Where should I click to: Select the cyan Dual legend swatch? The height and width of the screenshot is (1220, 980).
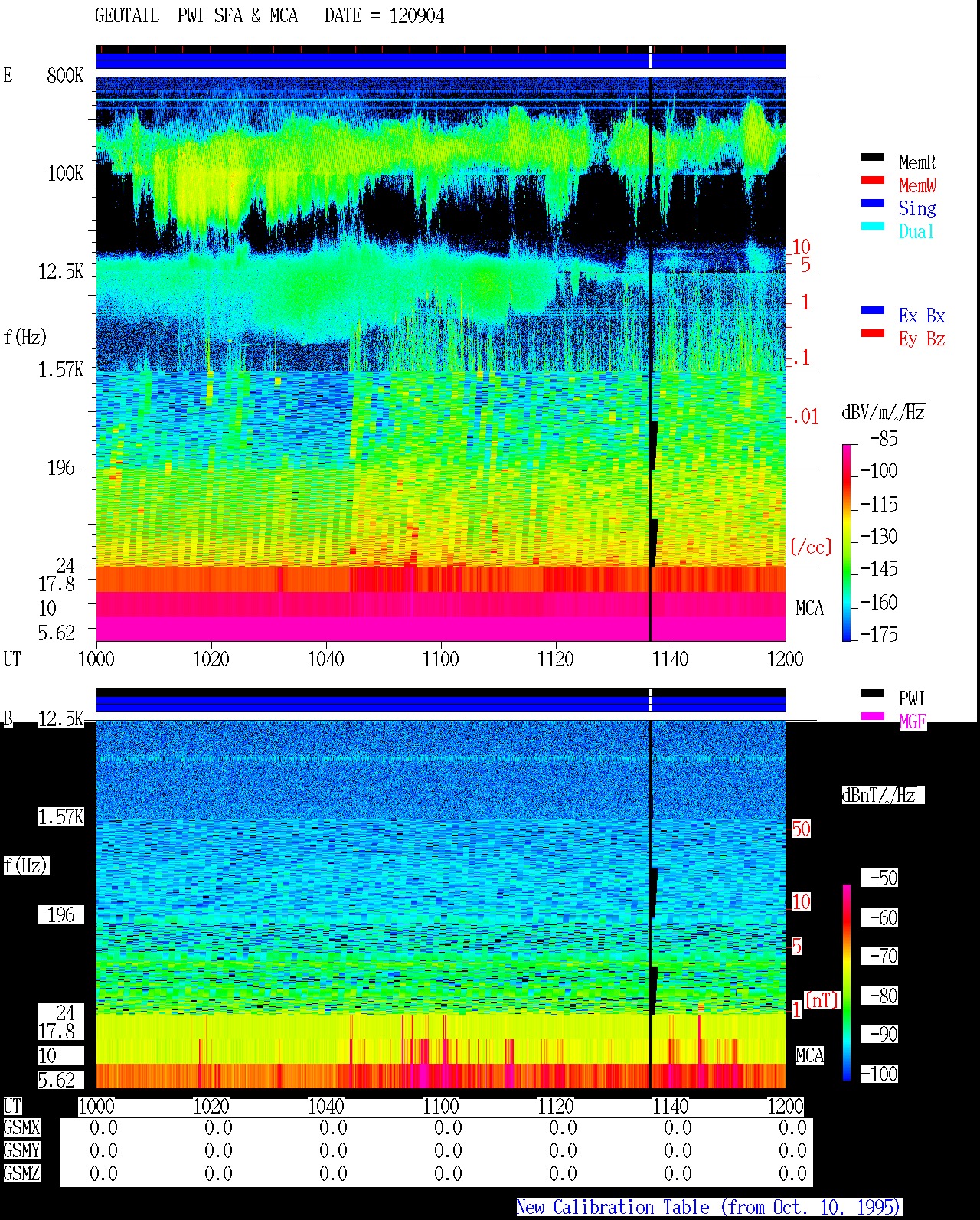click(x=873, y=227)
